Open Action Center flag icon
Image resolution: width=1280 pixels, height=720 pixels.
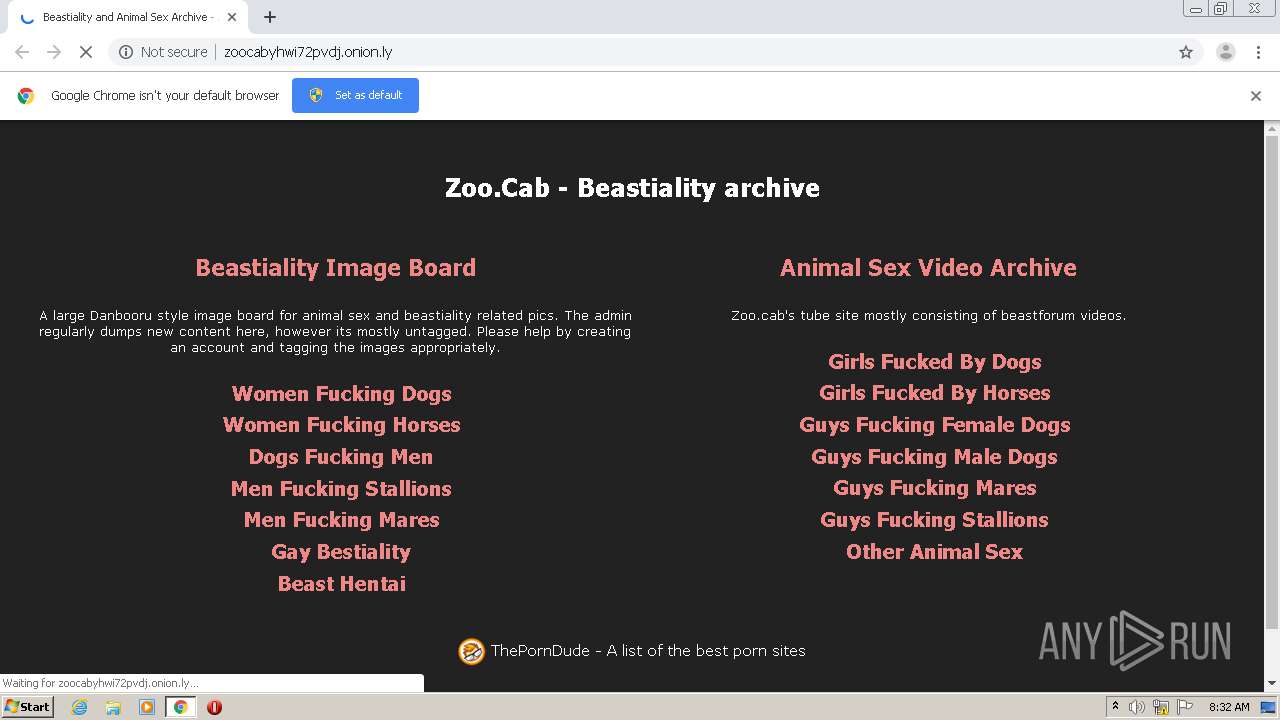pyautogui.click(x=1184, y=707)
